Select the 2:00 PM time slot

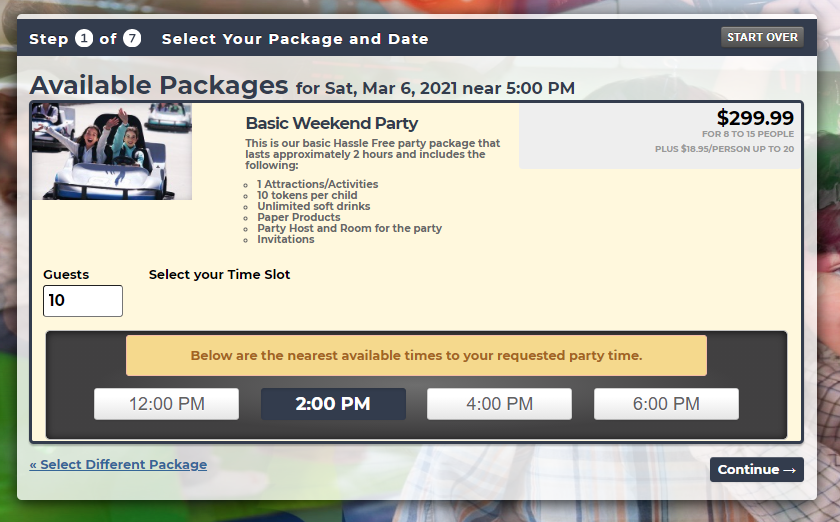[333, 404]
